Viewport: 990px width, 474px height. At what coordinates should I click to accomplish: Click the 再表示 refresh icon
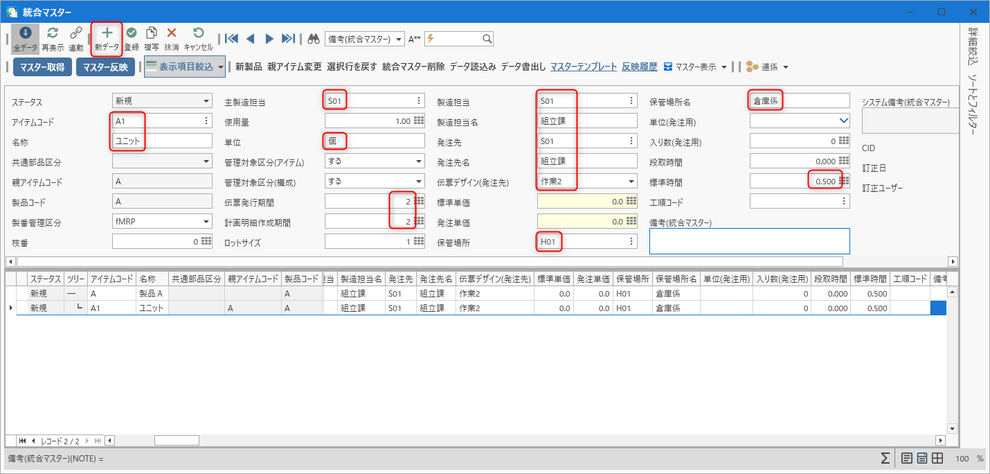point(53,33)
